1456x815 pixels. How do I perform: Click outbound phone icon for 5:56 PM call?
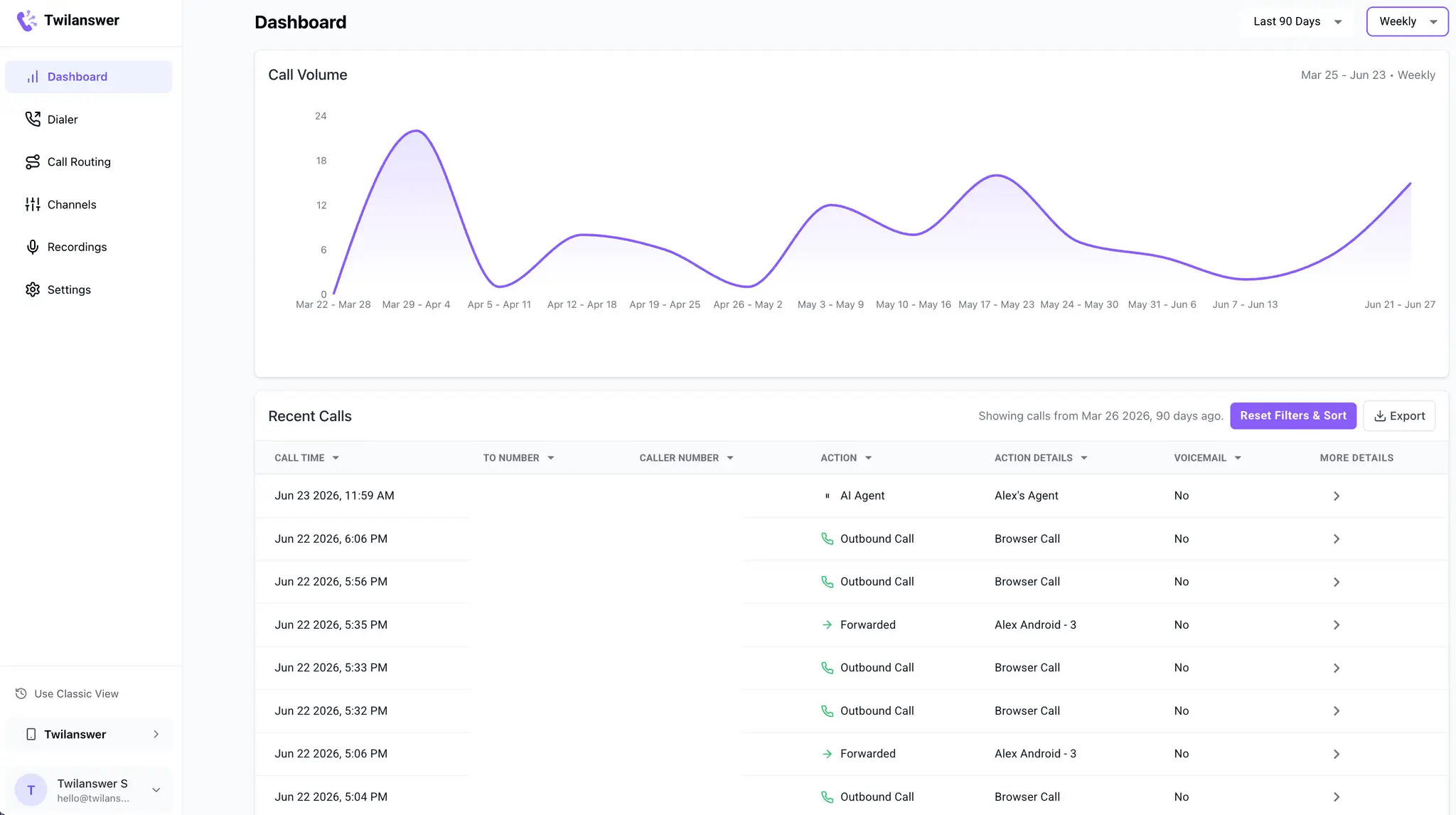coord(827,582)
